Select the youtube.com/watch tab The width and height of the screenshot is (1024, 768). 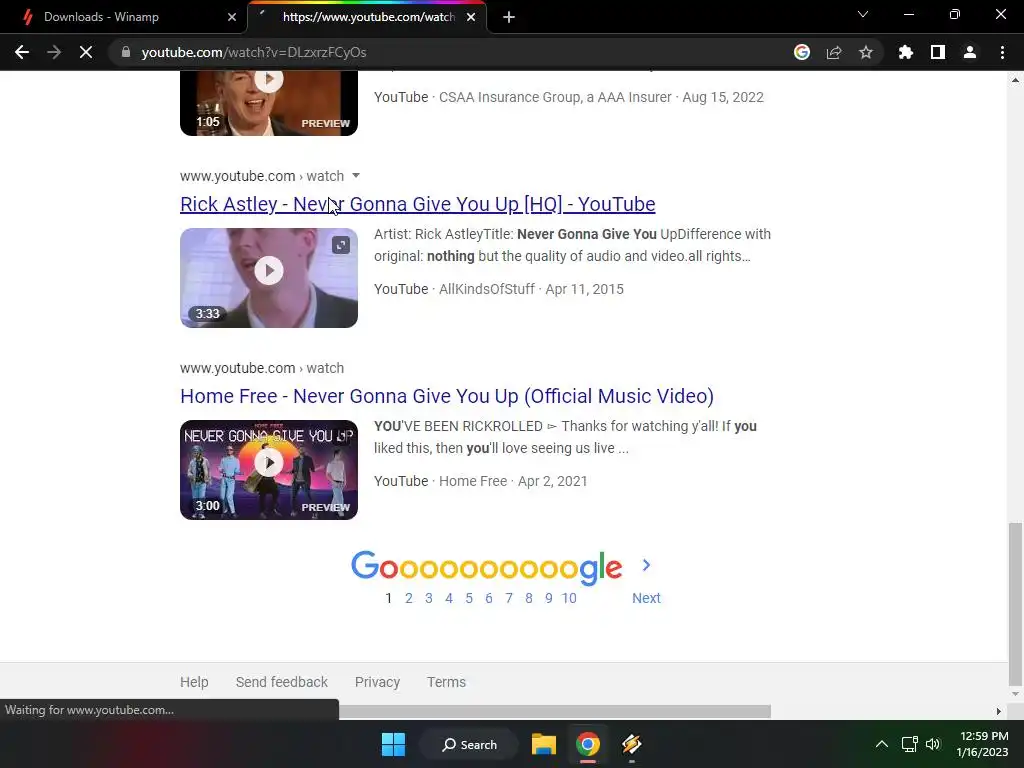click(x=367, y=17)
